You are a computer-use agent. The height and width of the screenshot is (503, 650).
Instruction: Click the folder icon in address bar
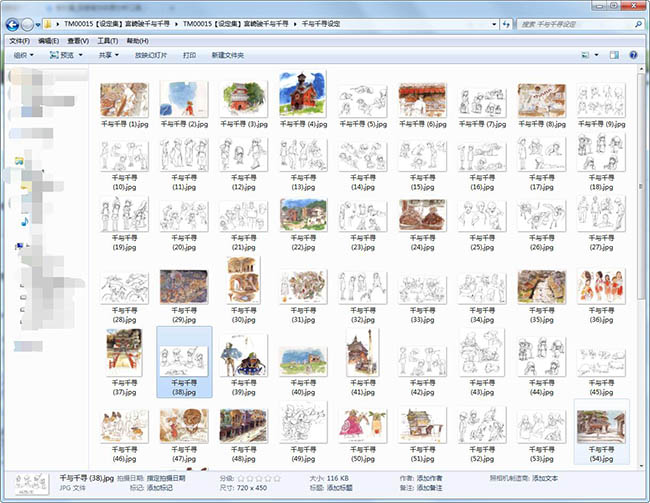tap(48, 24)
